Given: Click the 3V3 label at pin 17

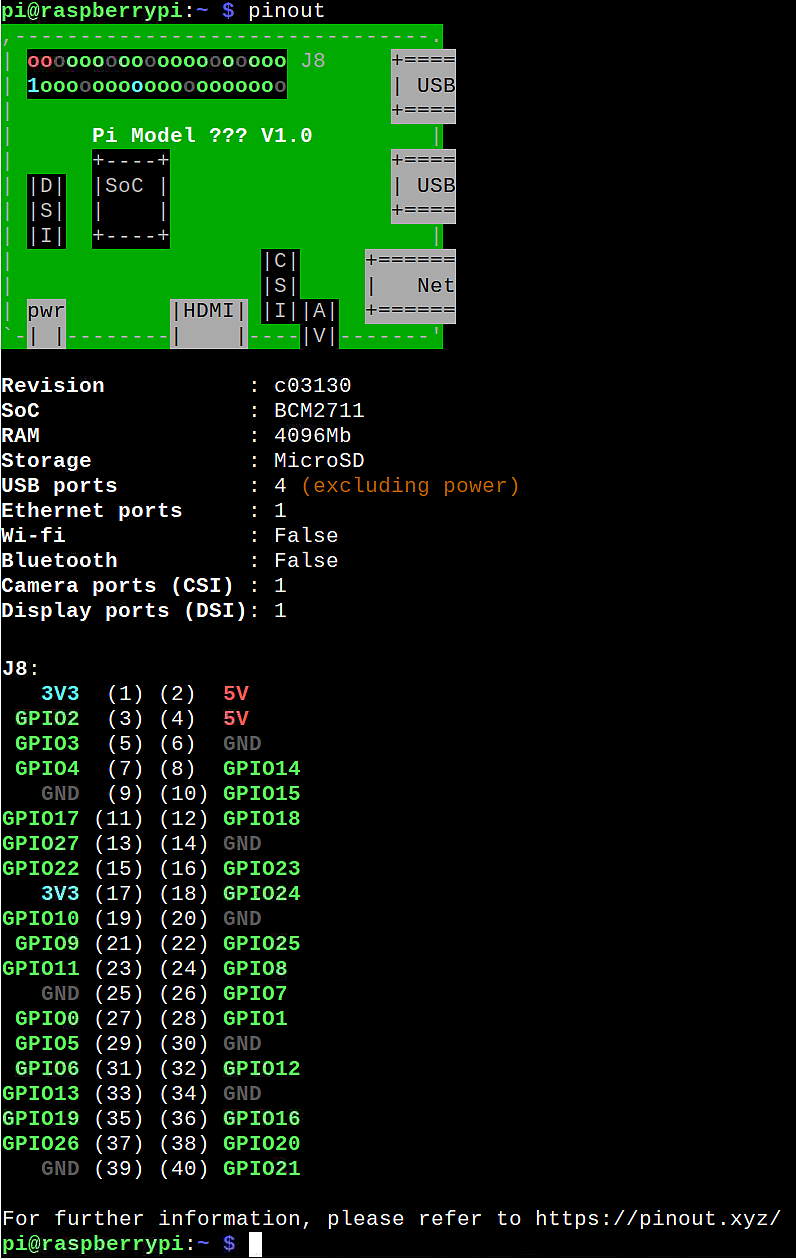Looking at the screenshot, I should (x=59, y=893).
